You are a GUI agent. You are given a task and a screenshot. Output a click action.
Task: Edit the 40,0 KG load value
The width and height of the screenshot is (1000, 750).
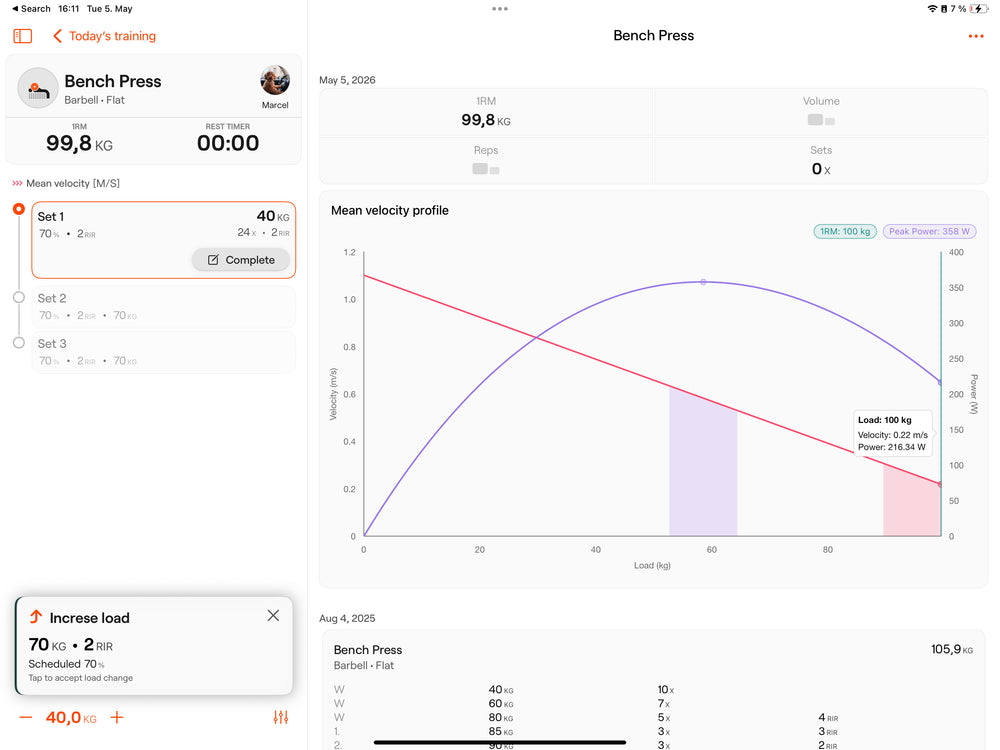71,717
